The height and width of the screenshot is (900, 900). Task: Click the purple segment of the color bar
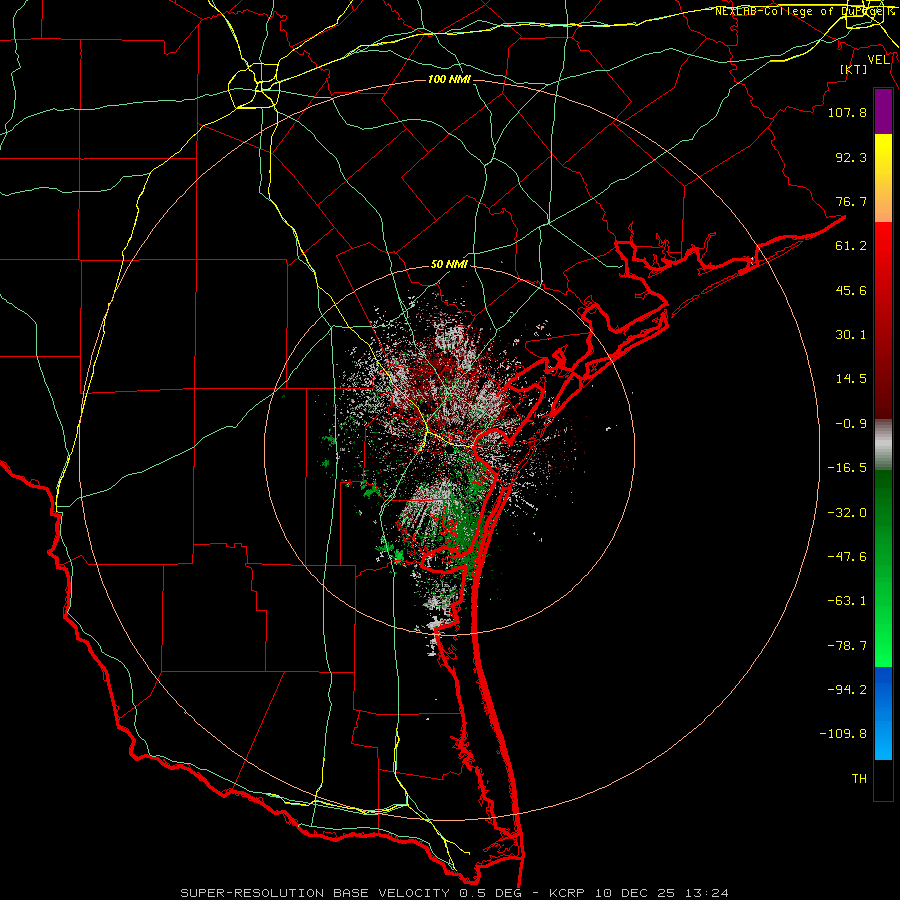point(883,112)
